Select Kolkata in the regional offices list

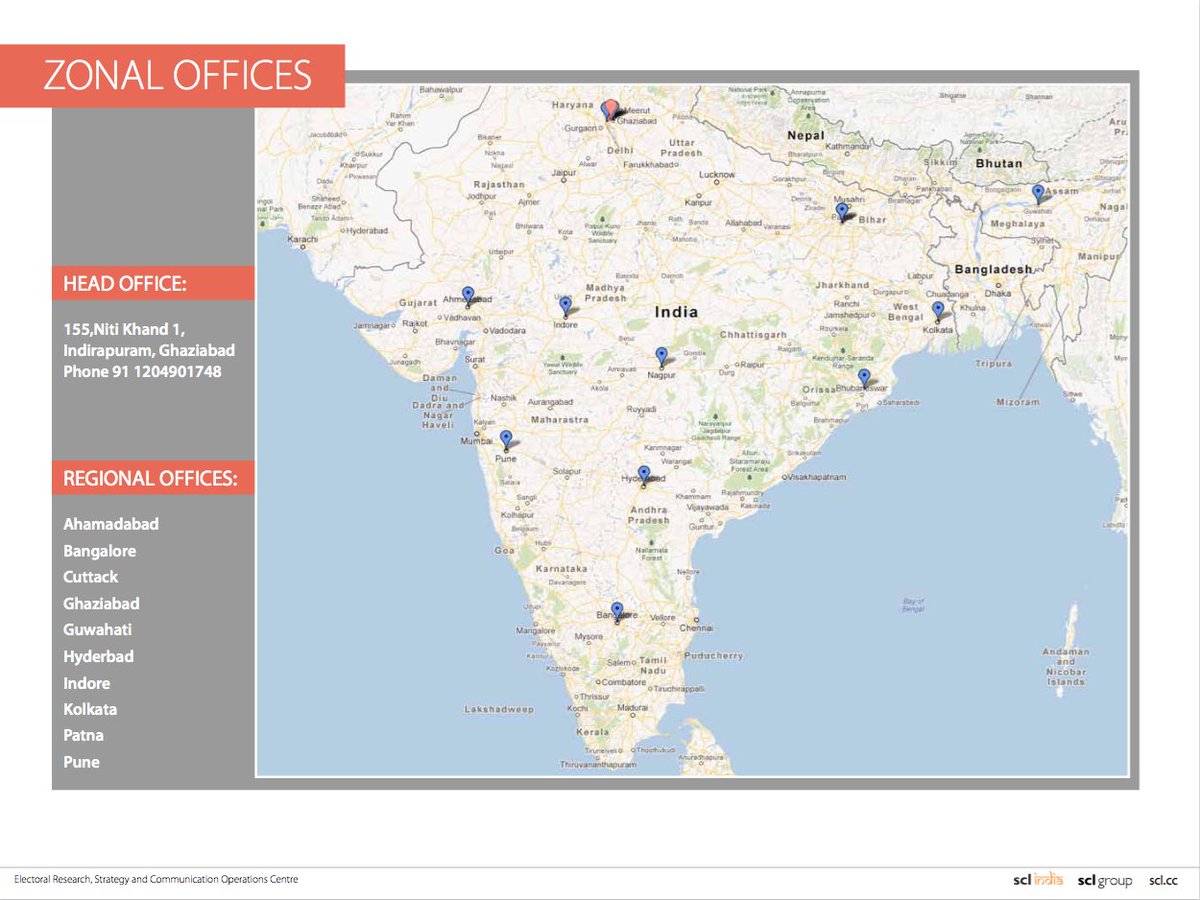pyautogui.click(x=90, y=709)
